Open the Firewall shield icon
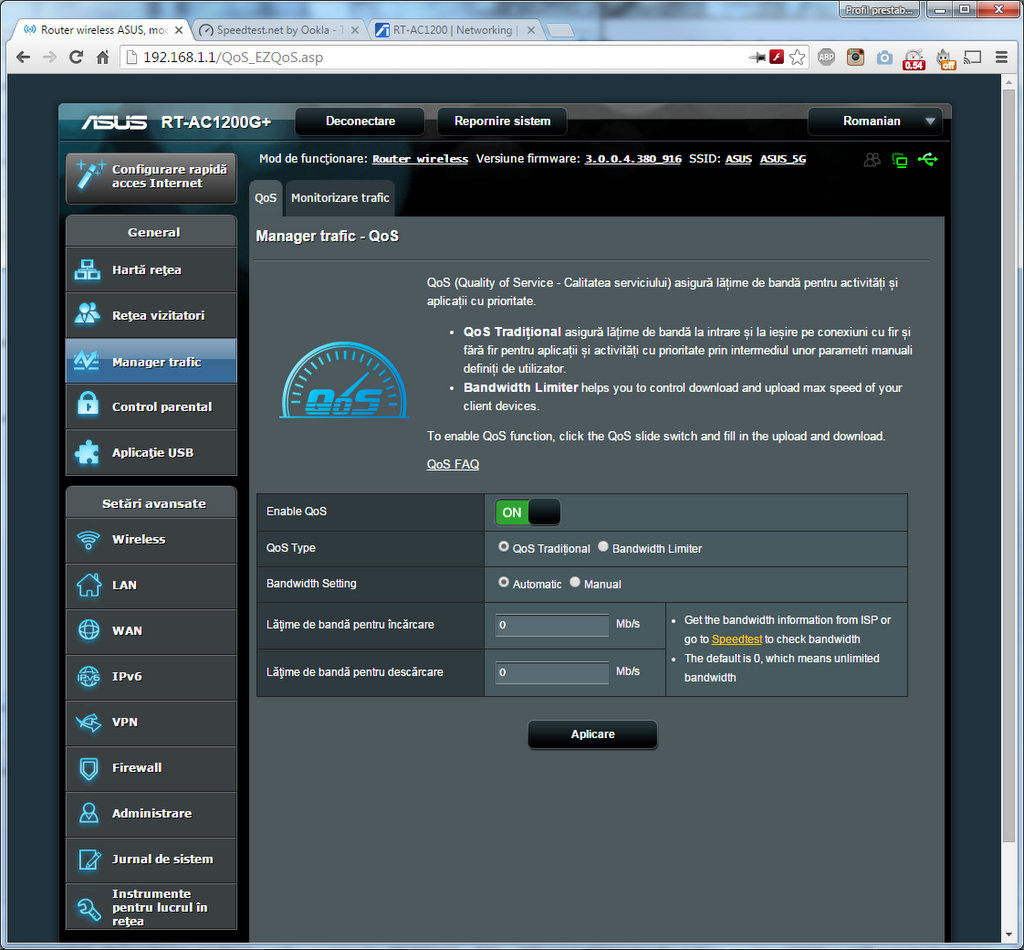Image resolution: width=1024 pixels, height=950 pixels. click(x=88, y=768)
